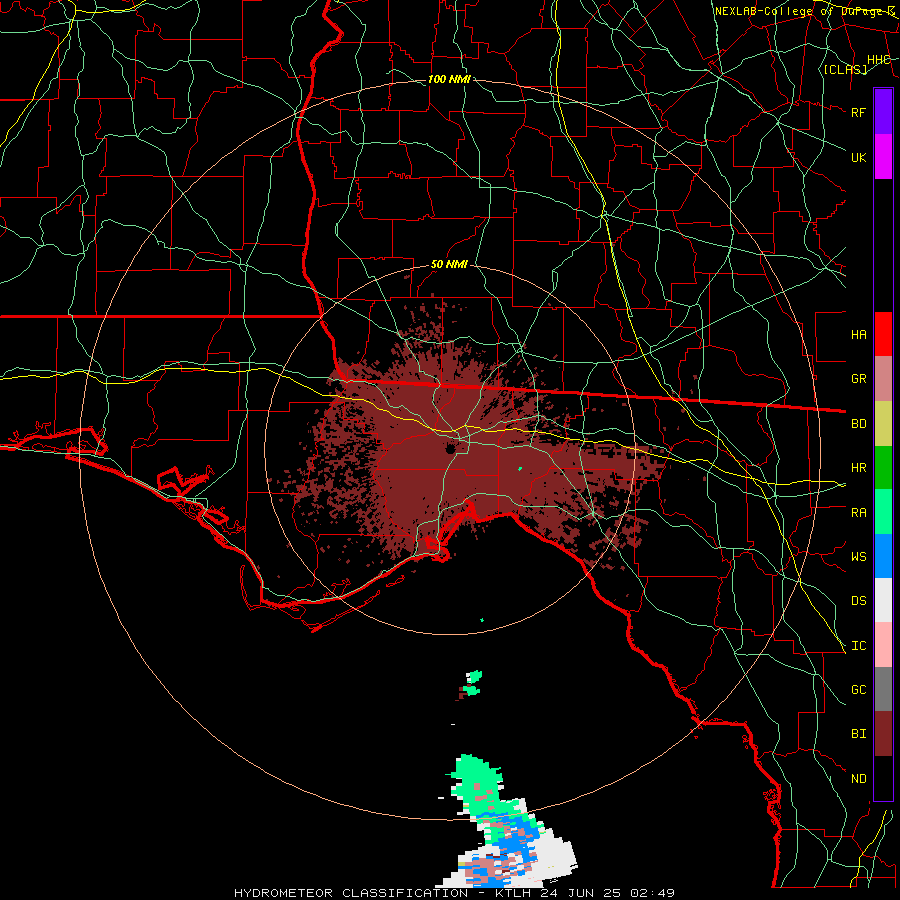Click the HHC product label
The height and width of the screenshot is (900, 900).
click(x=878, y=60)
